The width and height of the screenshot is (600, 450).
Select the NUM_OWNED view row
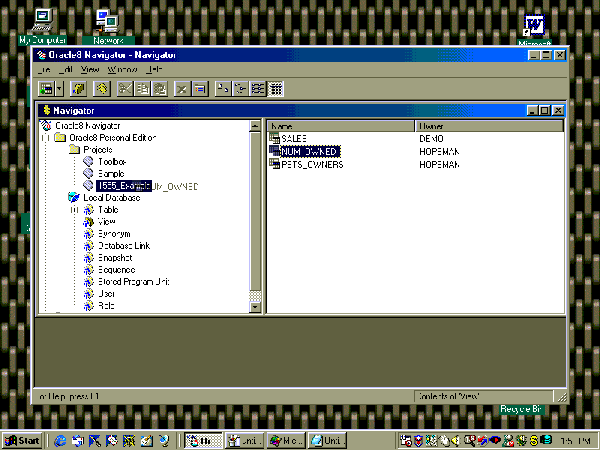pyautogui.click(x=304, y=152)
